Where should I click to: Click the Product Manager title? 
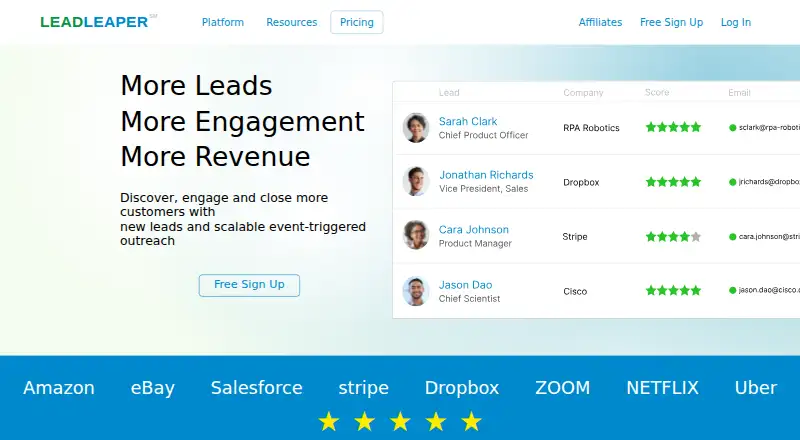(x=475, y=243)
